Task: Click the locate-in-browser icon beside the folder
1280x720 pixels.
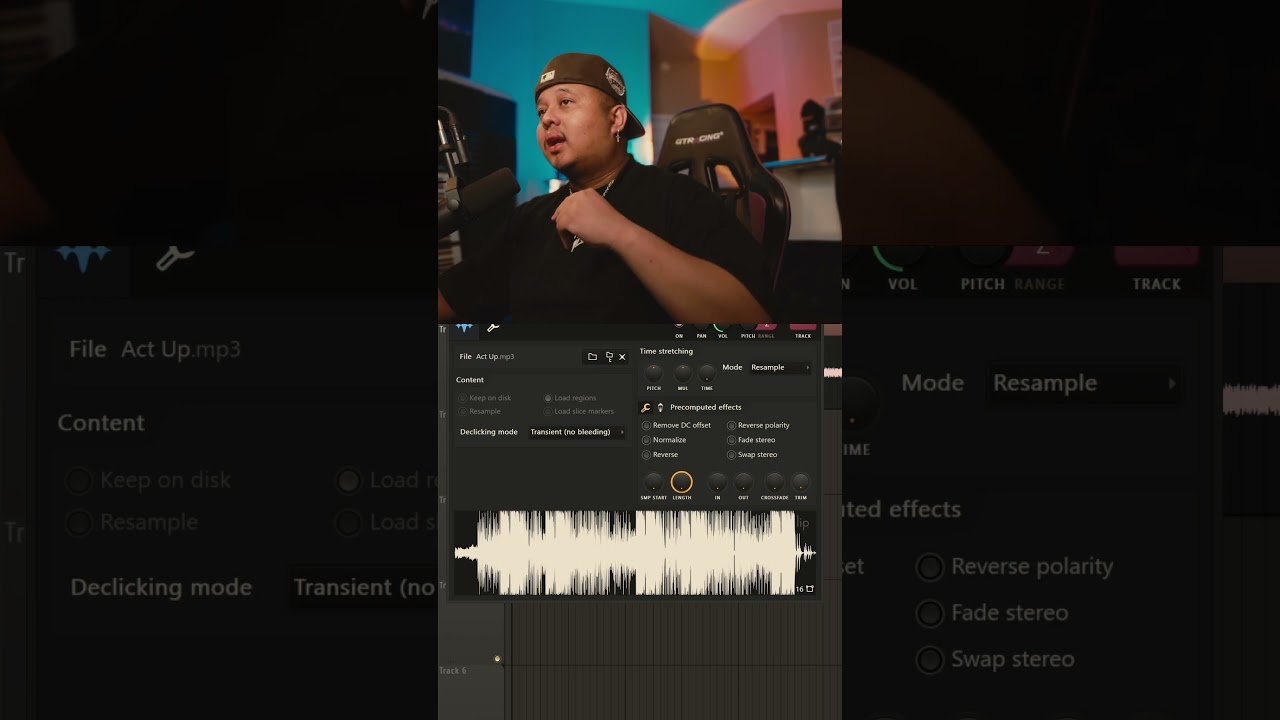Action: [x=609, y=357]
